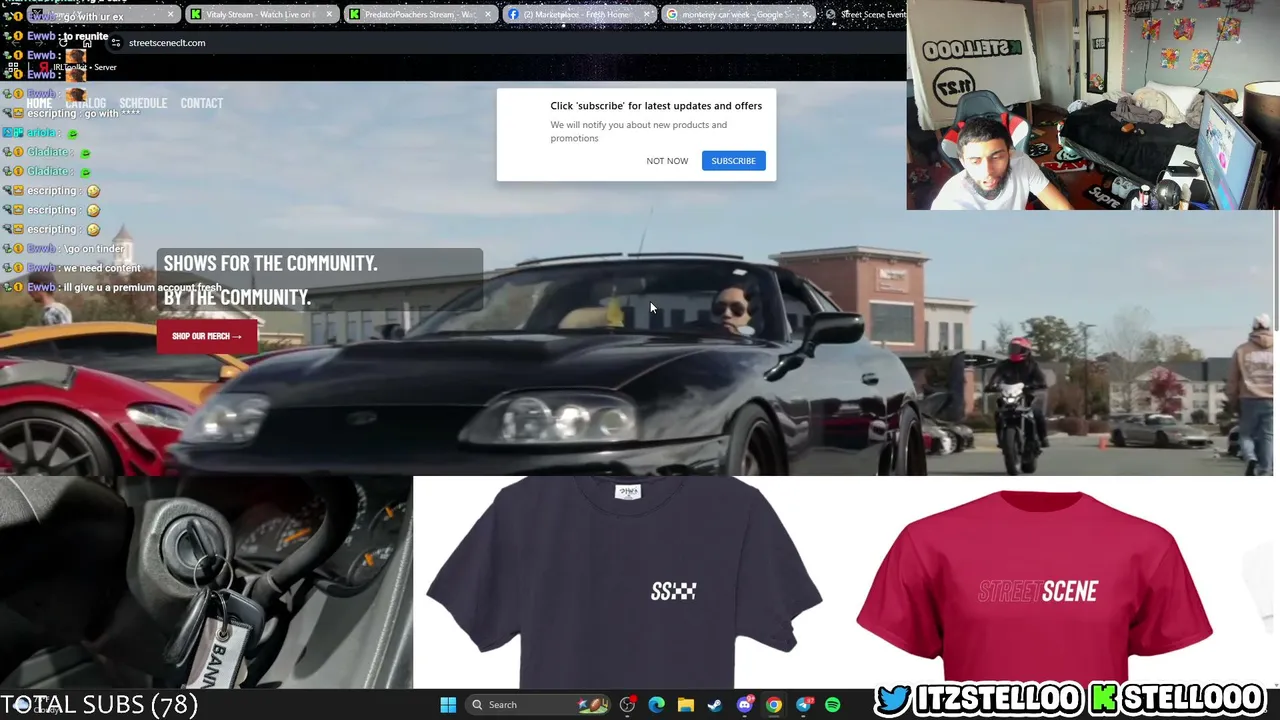Open the Catalog page in site navigation
1280x720 pixels.
pyautogui.click(x=85, y=103)
